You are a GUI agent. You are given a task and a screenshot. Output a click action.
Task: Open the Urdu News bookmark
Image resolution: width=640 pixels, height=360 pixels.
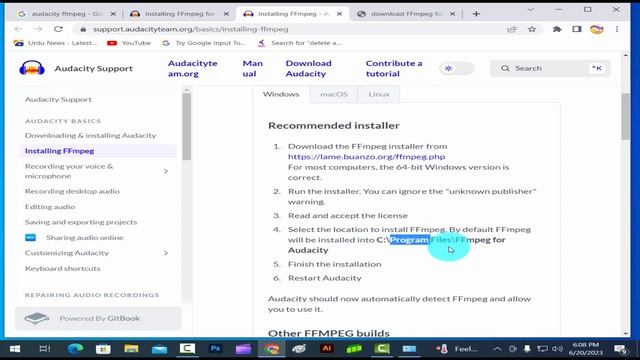coord(56,43)
